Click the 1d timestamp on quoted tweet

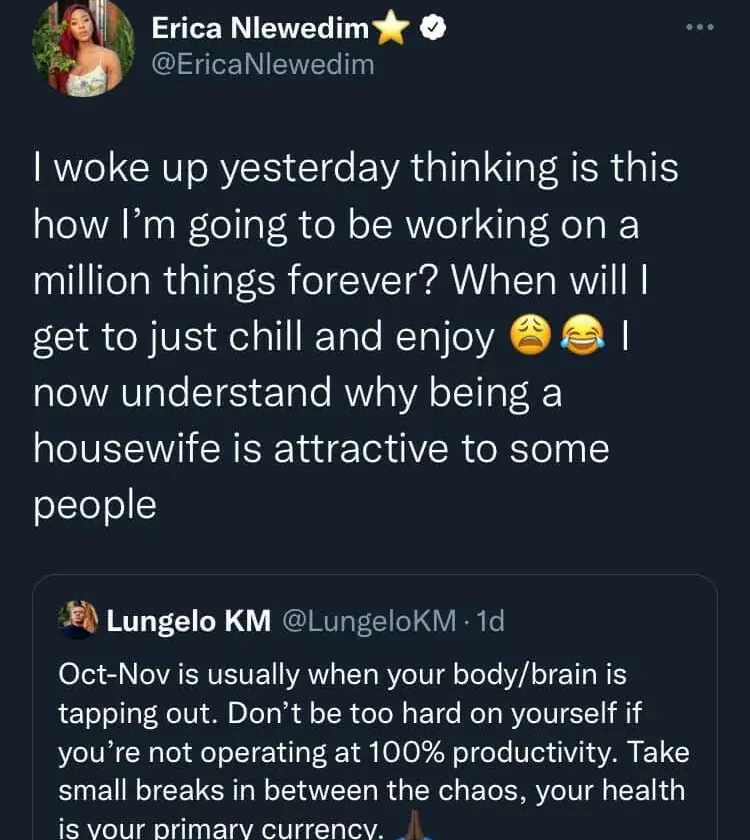click(492, 622)
